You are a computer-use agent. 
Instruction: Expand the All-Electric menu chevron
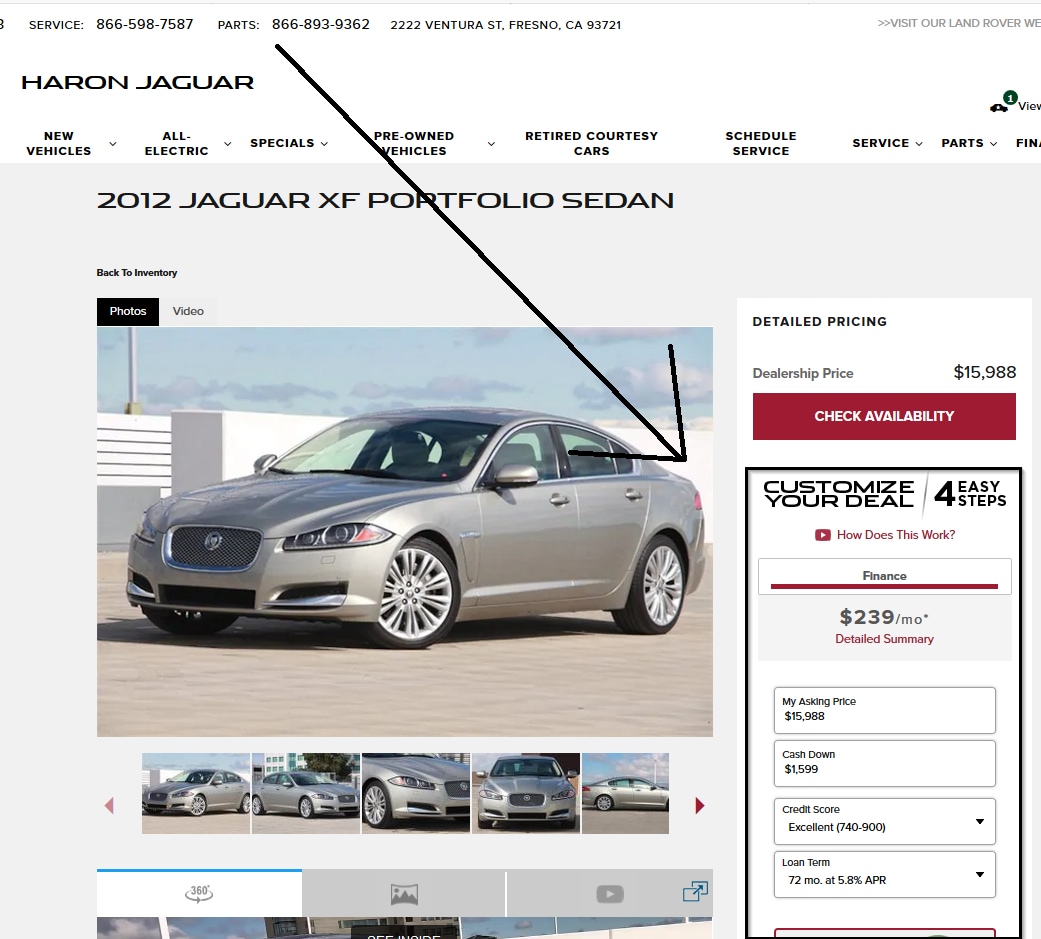click(228, 143)
